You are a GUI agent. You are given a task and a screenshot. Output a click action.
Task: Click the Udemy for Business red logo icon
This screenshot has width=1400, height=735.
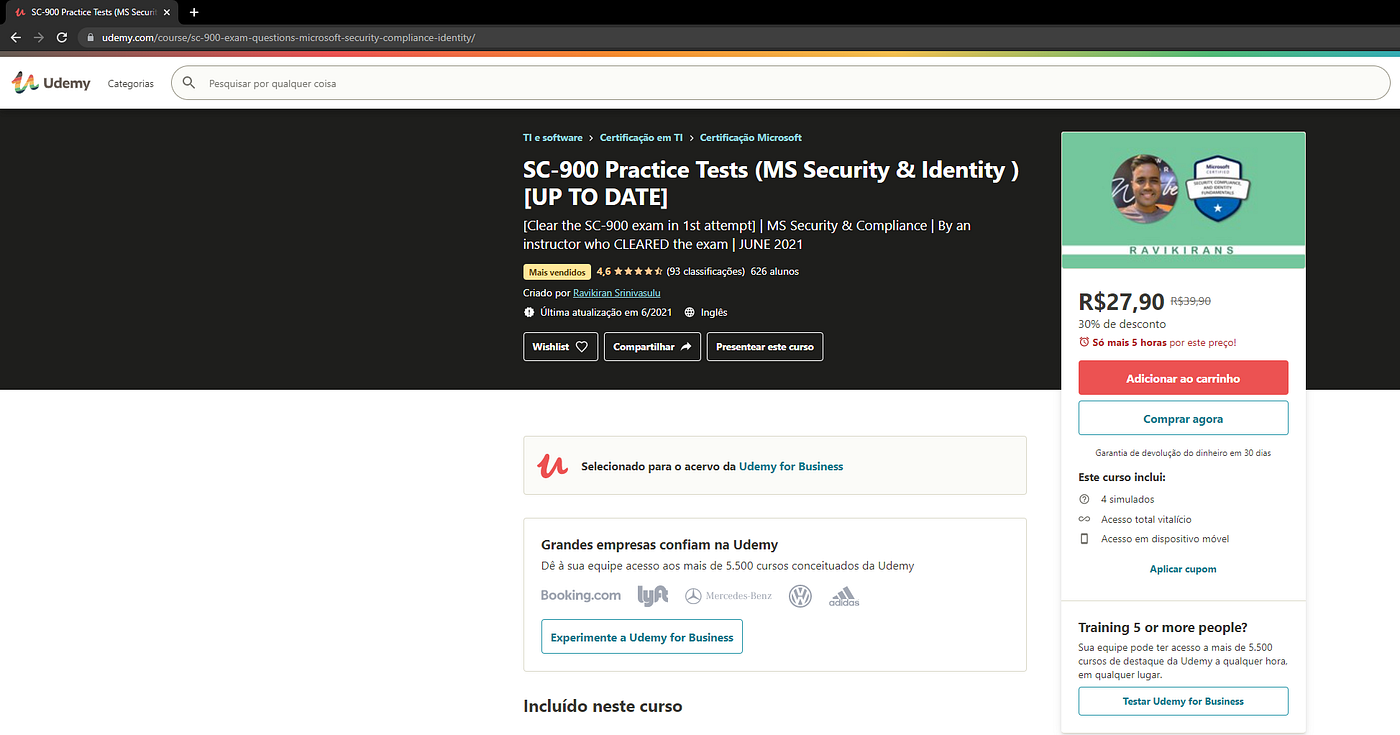tap(553, 466)
